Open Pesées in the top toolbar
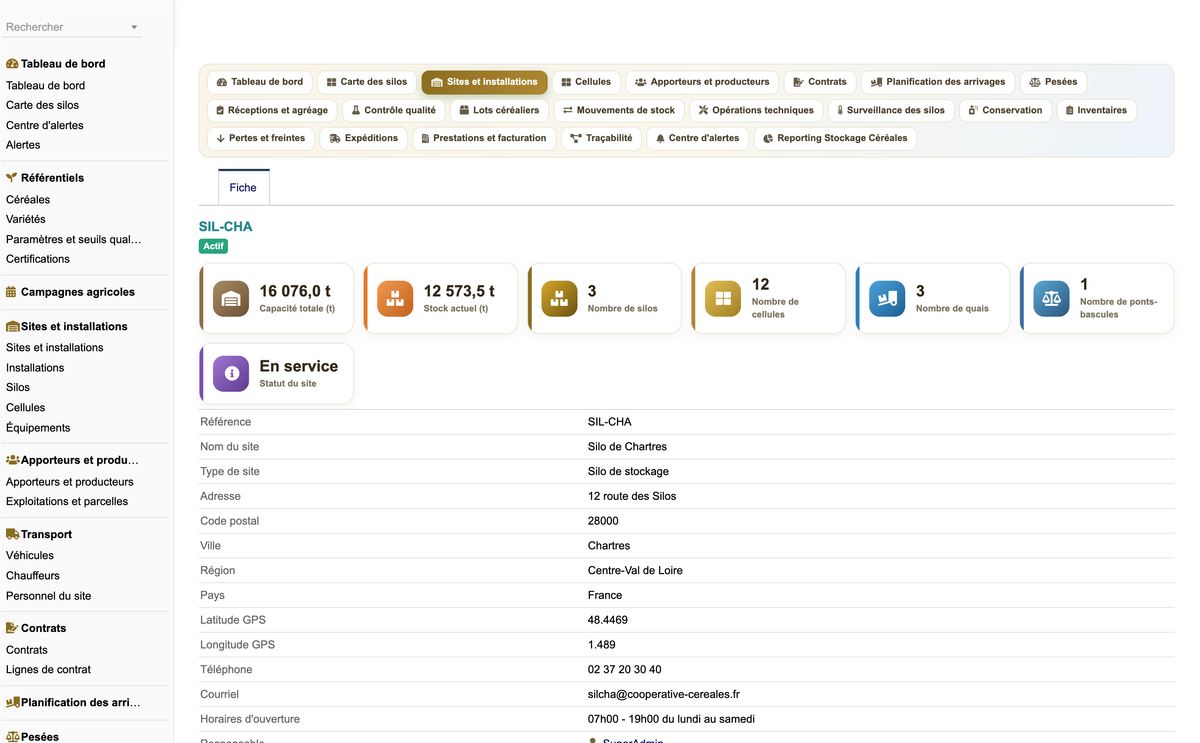This screenshot has height=743, width=1200. tap(1053, 82)
